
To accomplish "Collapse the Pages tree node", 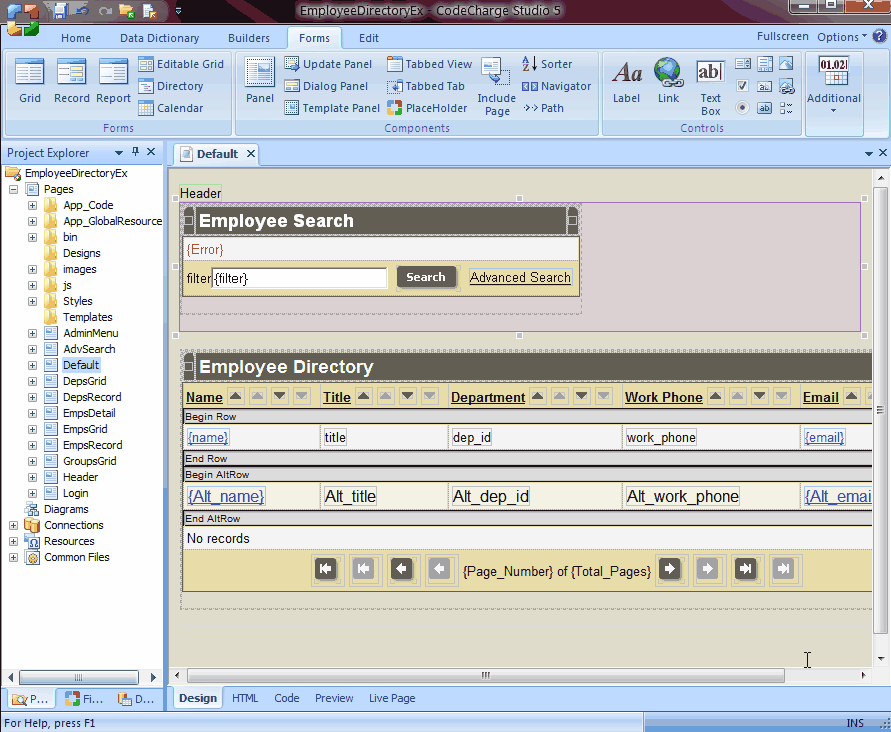I will 13,189.
